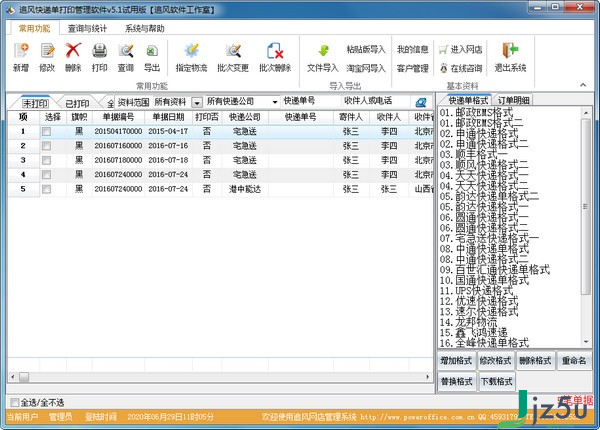Select the 未打印 tab
The image size is (600, 430).
[x=35, y=103]
